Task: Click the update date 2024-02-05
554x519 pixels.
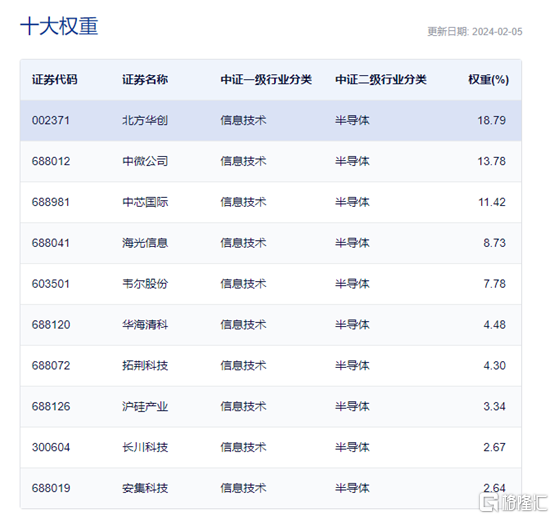Action: click(497, 32)
